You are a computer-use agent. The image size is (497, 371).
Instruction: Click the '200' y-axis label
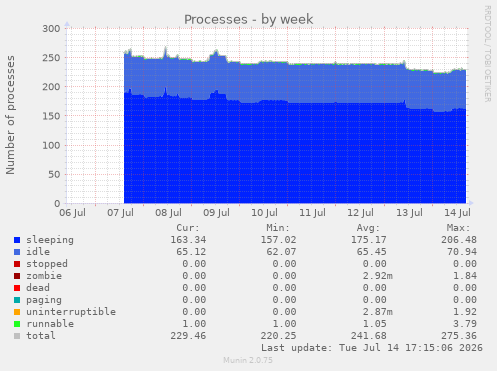coord(51,87)
